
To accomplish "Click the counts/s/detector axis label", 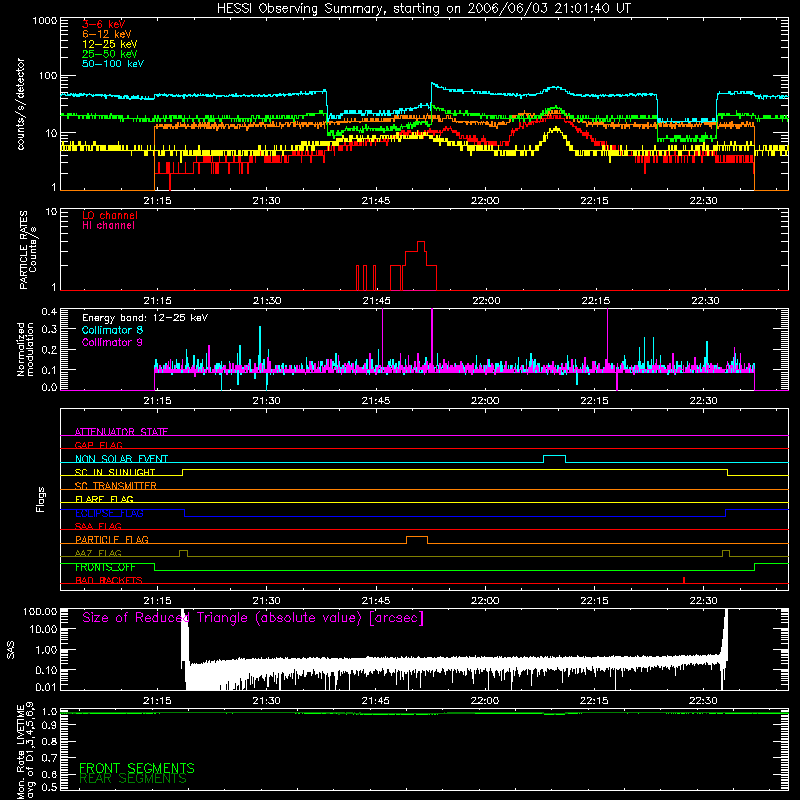I will click(21, 104).
